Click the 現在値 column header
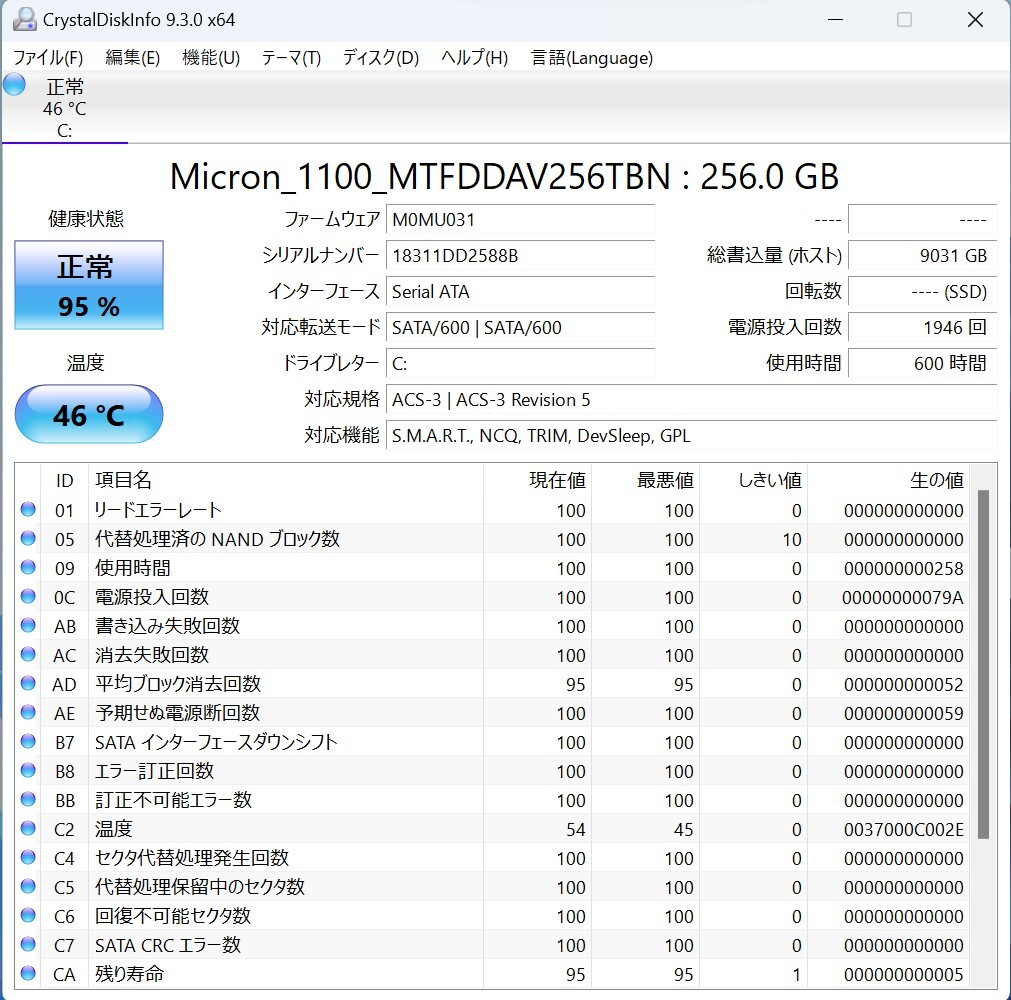This screenshot has height=1000, width=1011. tap(537, 480)
